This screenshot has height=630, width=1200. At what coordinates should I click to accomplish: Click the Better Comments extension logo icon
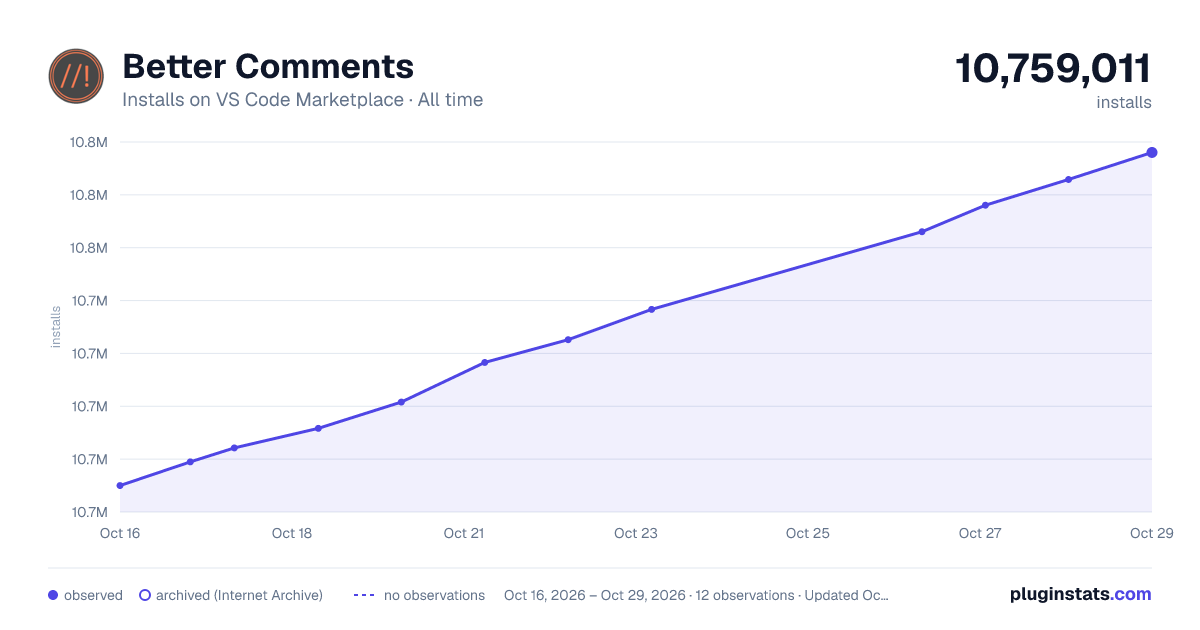(76, 76)
